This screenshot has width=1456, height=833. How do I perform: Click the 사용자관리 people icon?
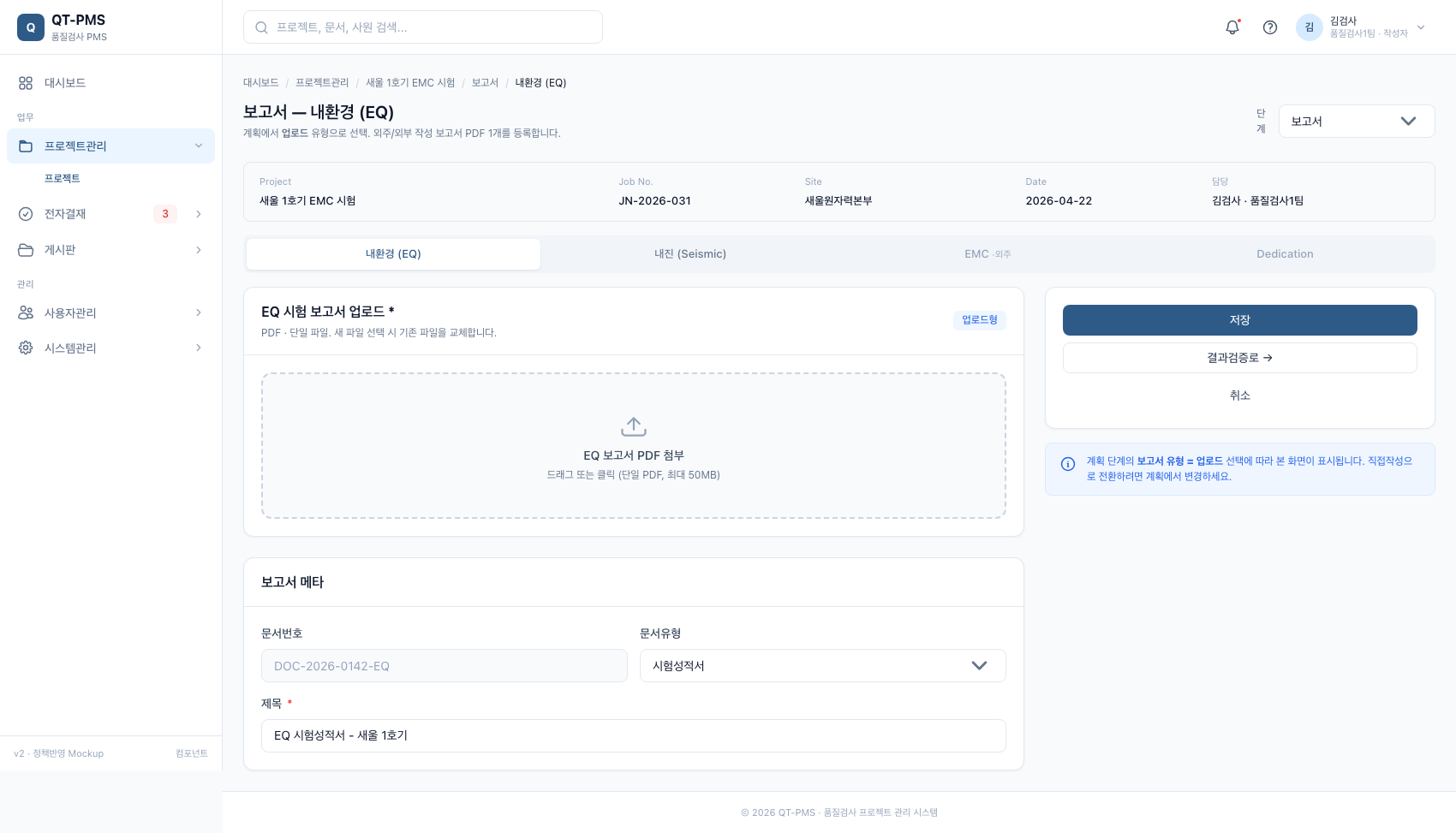click(26, 312)
